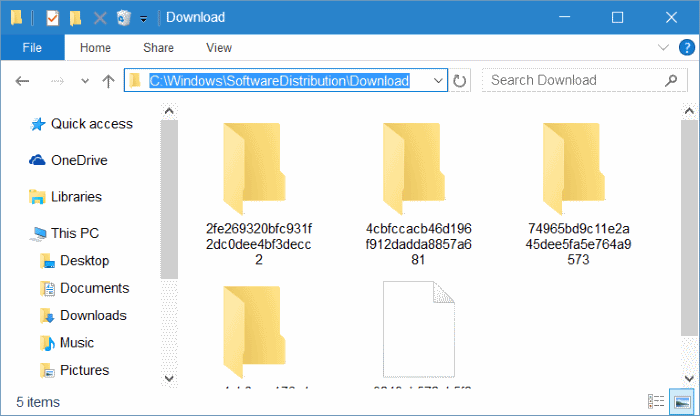Expand address bar history dropdown
Screen dimensions: 700x416
439,81
